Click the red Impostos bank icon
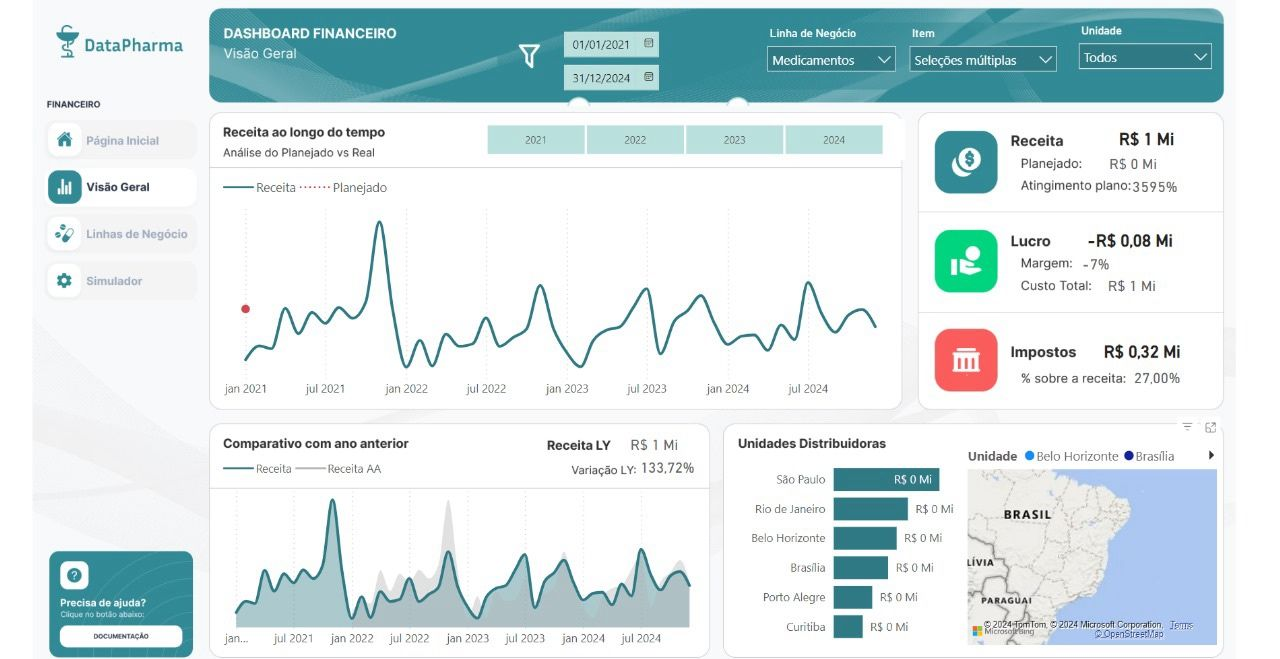The height and width of the screenshot is (659, 1280). tap(965, 360)
